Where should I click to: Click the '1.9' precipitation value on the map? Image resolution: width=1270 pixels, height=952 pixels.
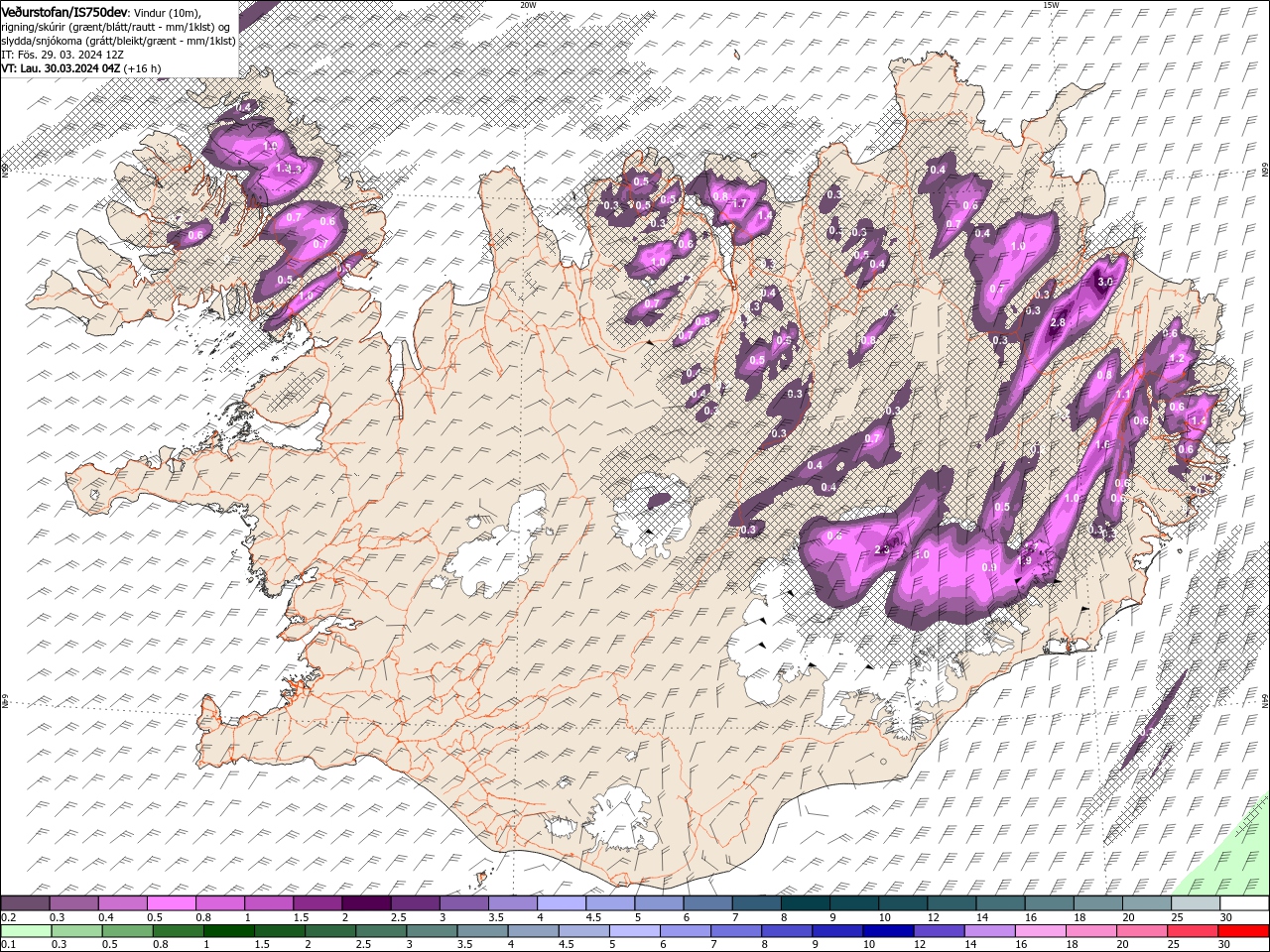click(1025, 560)
